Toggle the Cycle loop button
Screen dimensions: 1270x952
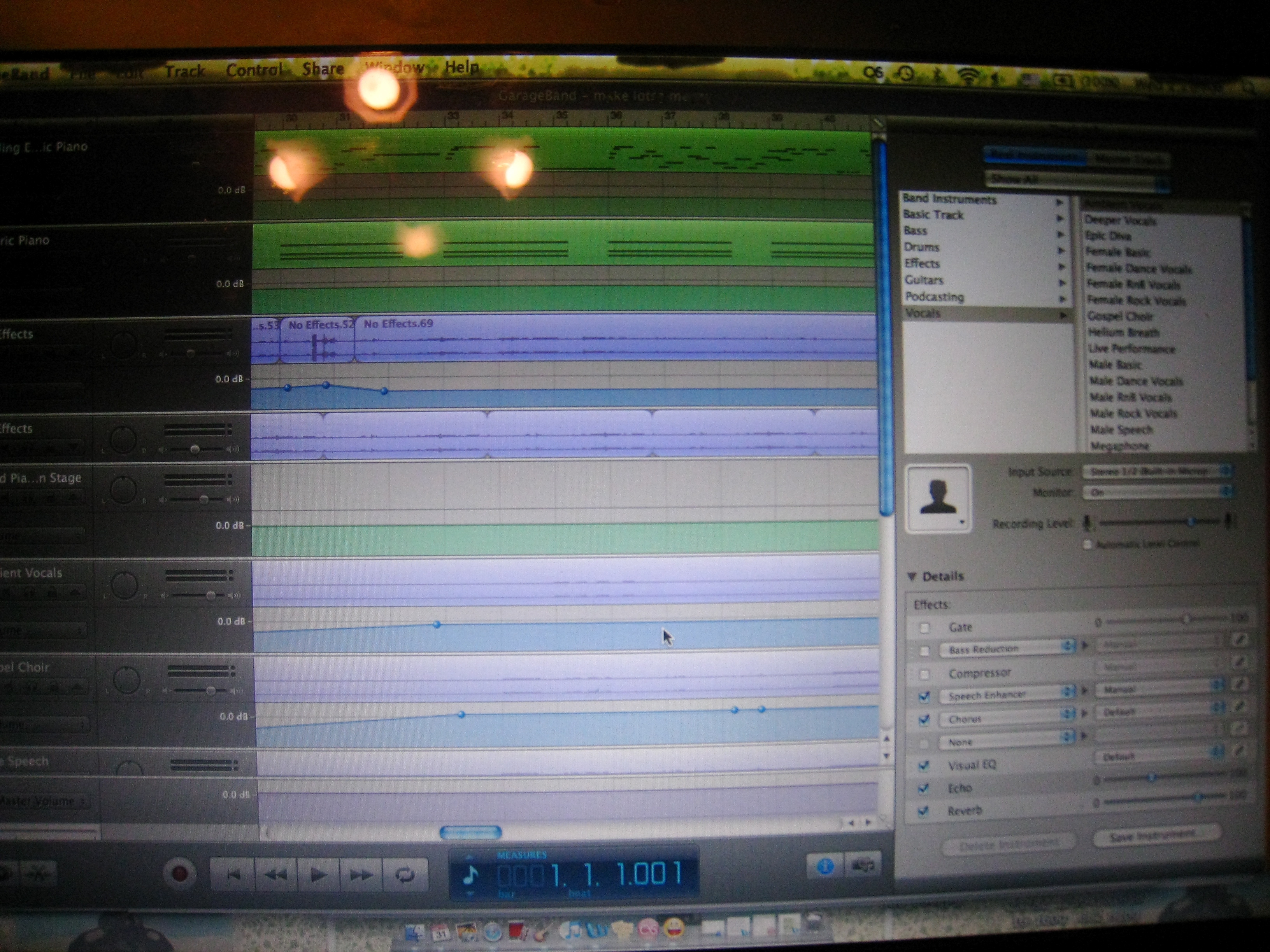coord(405,875)
